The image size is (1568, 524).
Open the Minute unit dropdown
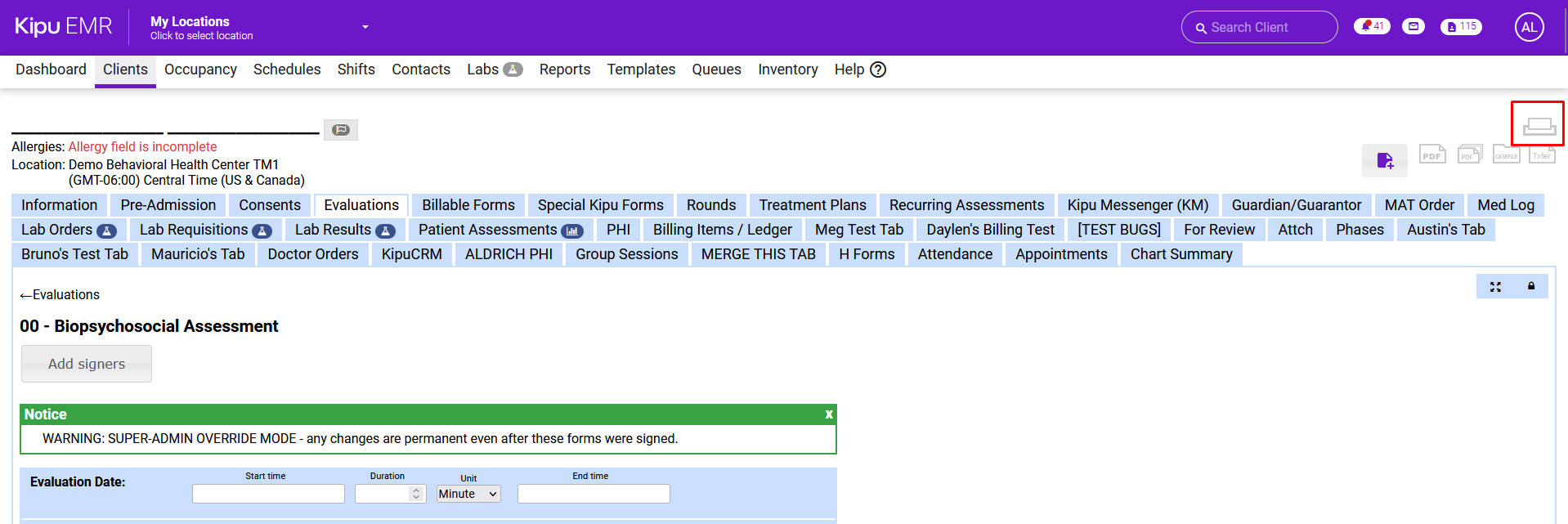[x=468, y=494]
